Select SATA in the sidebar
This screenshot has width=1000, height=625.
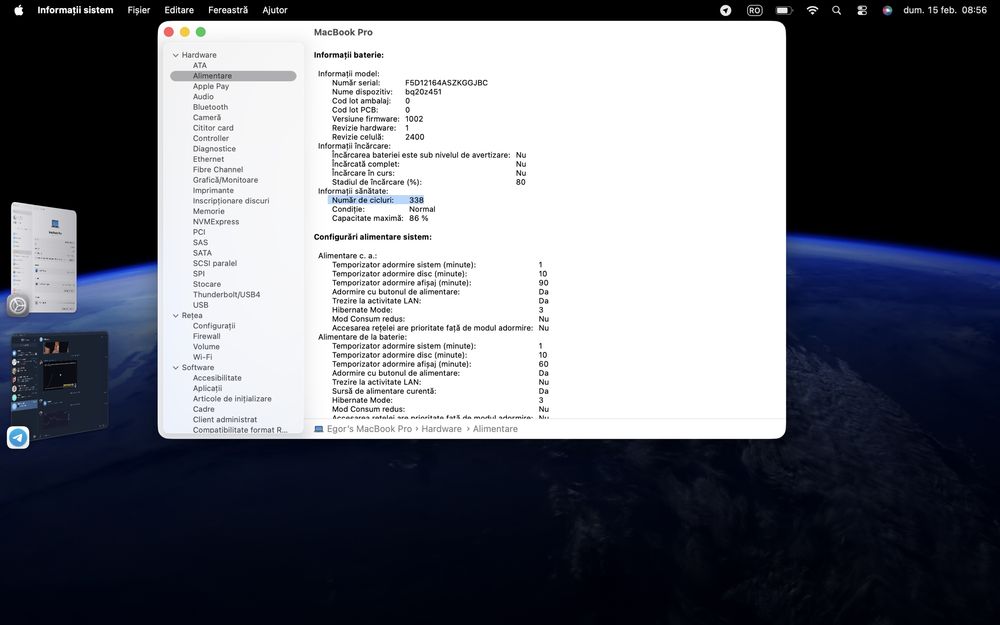tap(202, 253)
